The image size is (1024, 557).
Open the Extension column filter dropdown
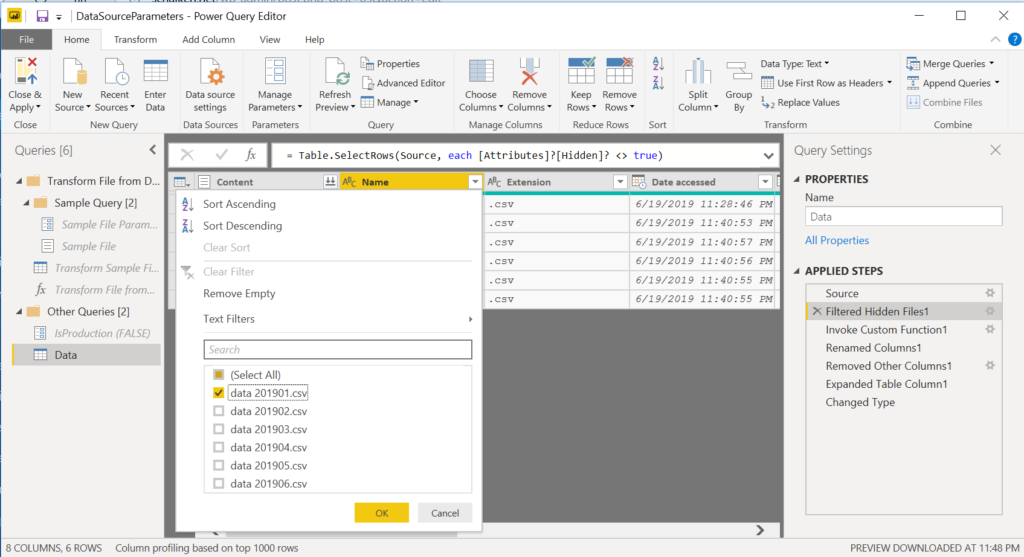[620, 182]
